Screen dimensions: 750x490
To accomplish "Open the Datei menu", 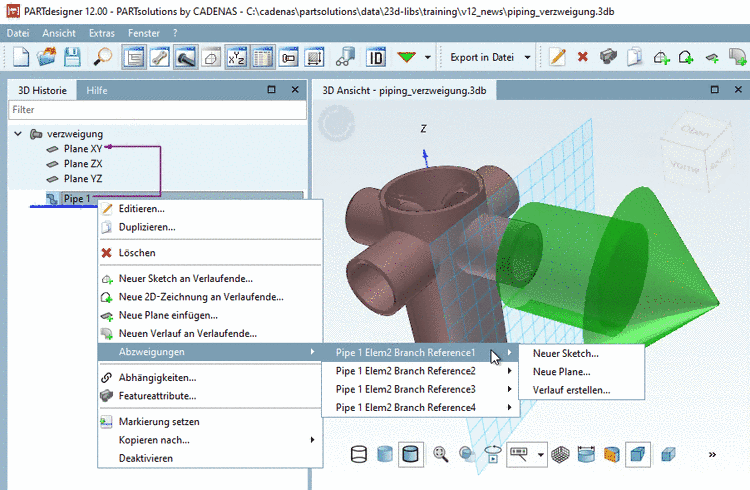I will coord(18,33).
